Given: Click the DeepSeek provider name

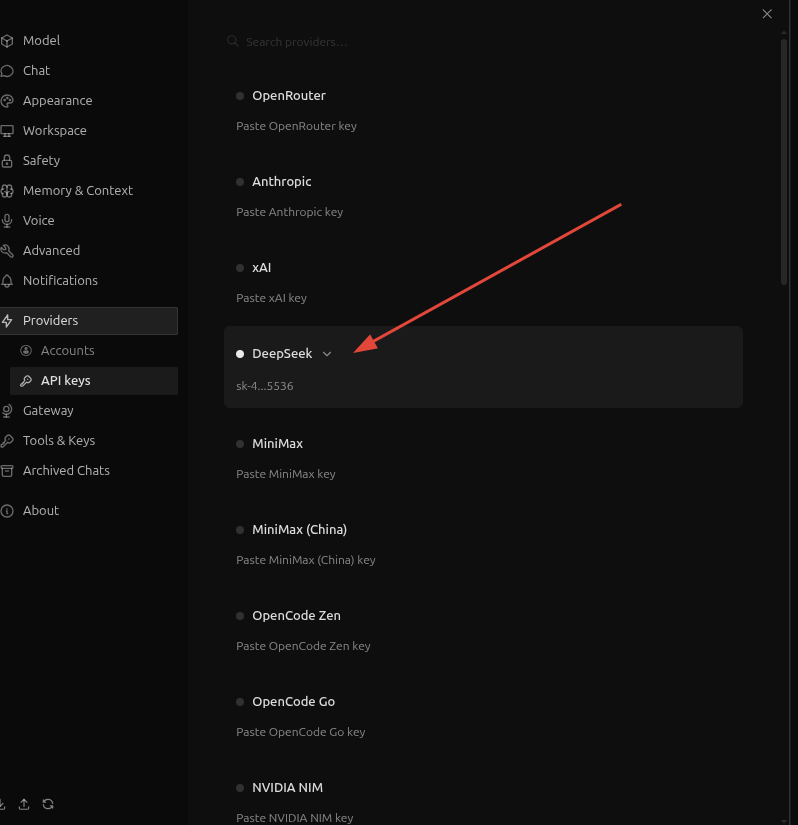Looking at the screenshot, I should coord(282,354).
